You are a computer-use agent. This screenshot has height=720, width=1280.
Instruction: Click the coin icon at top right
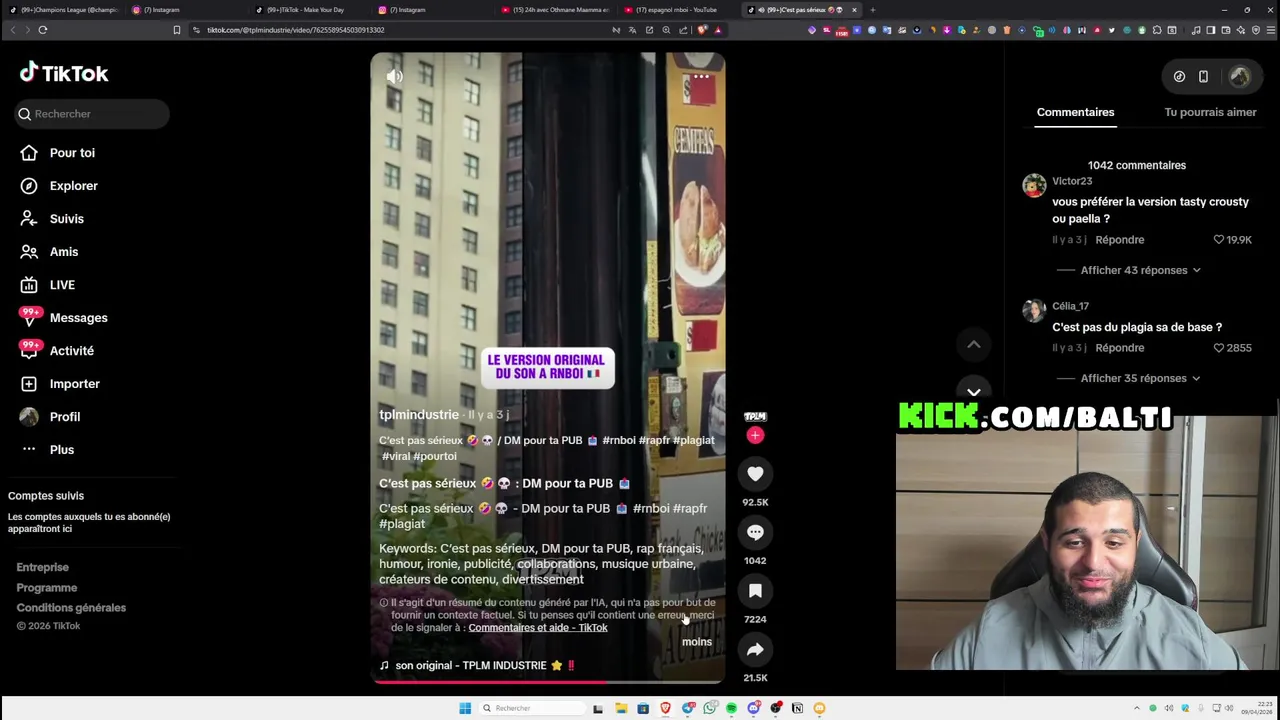tap(1179, 76)
